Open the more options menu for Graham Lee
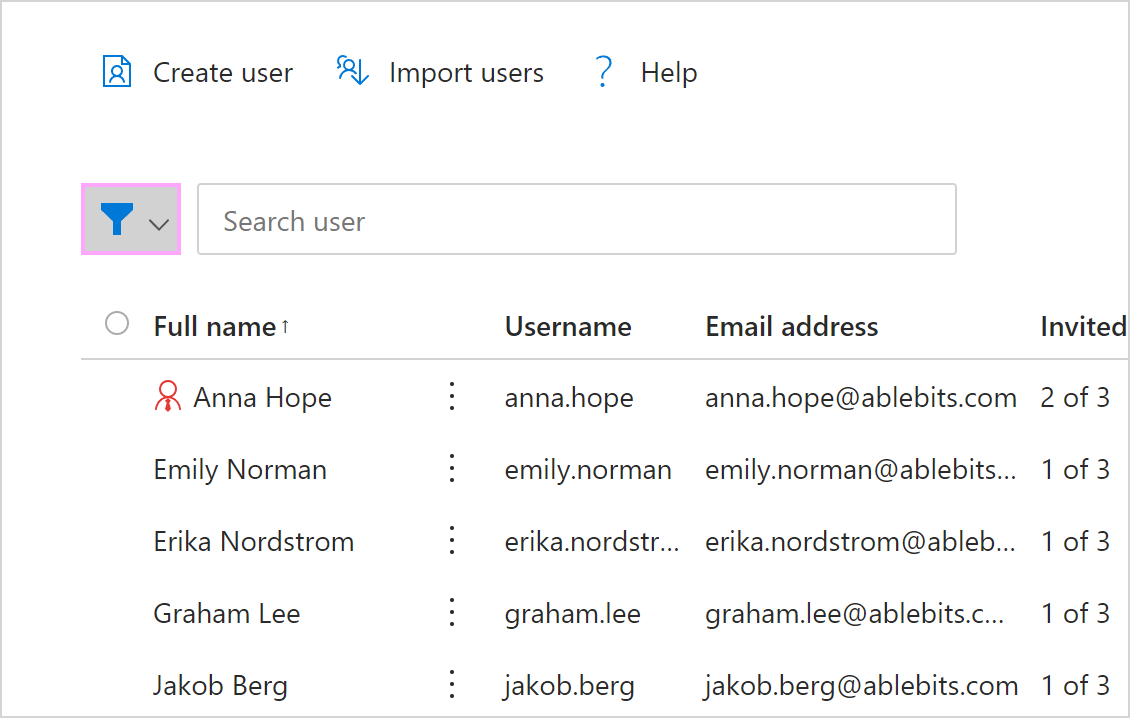Screen dimensions: 1130x718 coord(452,613)
